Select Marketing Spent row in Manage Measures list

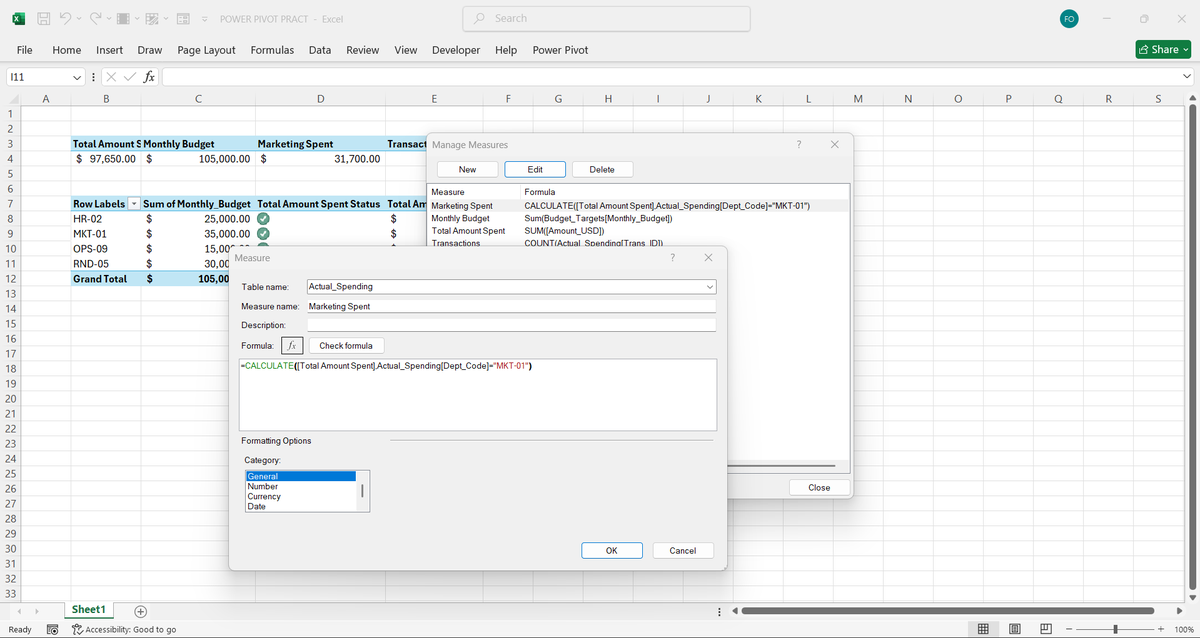coord(638,206)
